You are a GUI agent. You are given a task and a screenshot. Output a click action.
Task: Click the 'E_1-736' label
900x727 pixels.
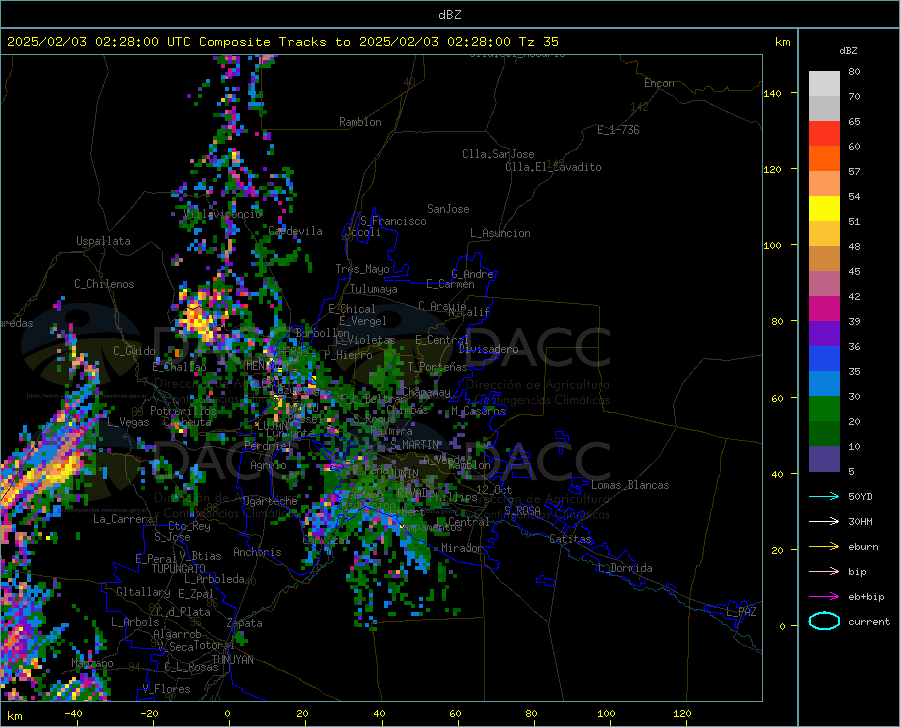[618, 130]
